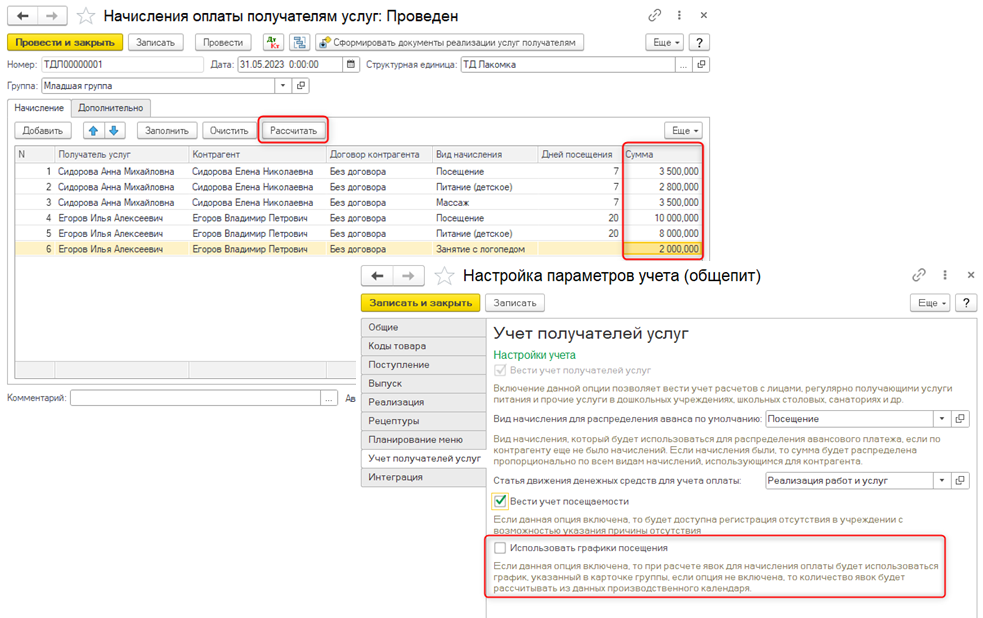Expand the Группа dropdown list

pyautogui.click(x=283, y=86)
